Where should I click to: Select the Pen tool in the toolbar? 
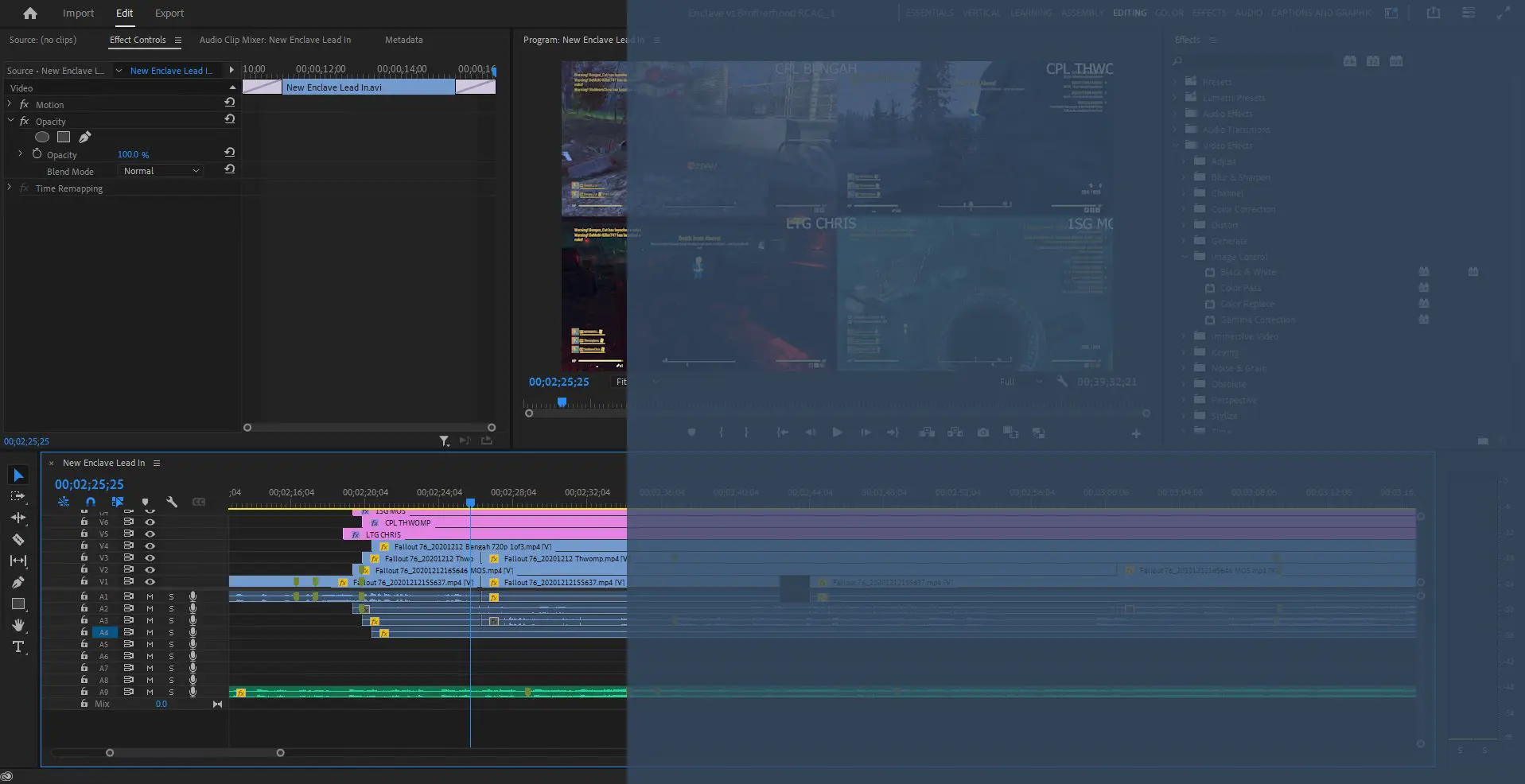point(18,582)
